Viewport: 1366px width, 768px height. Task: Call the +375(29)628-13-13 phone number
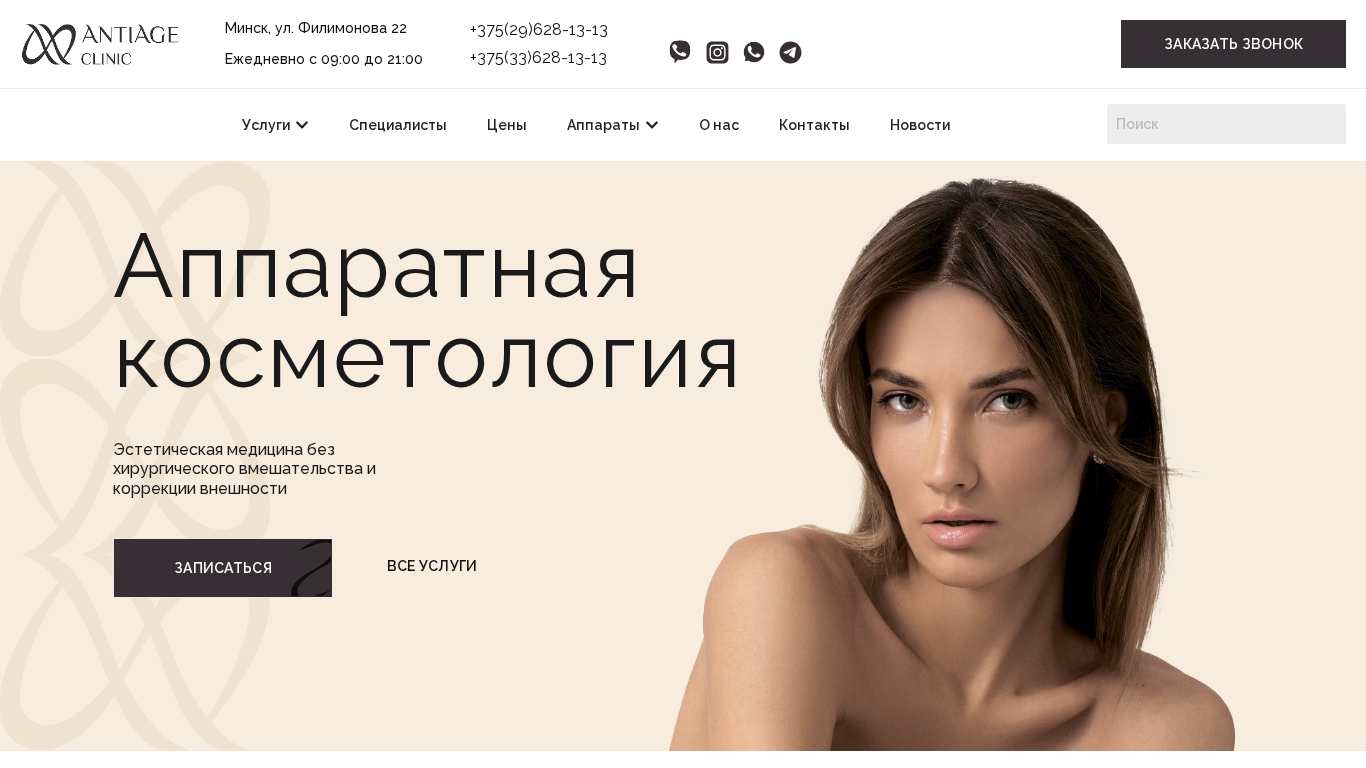click(x=539, y=29)
